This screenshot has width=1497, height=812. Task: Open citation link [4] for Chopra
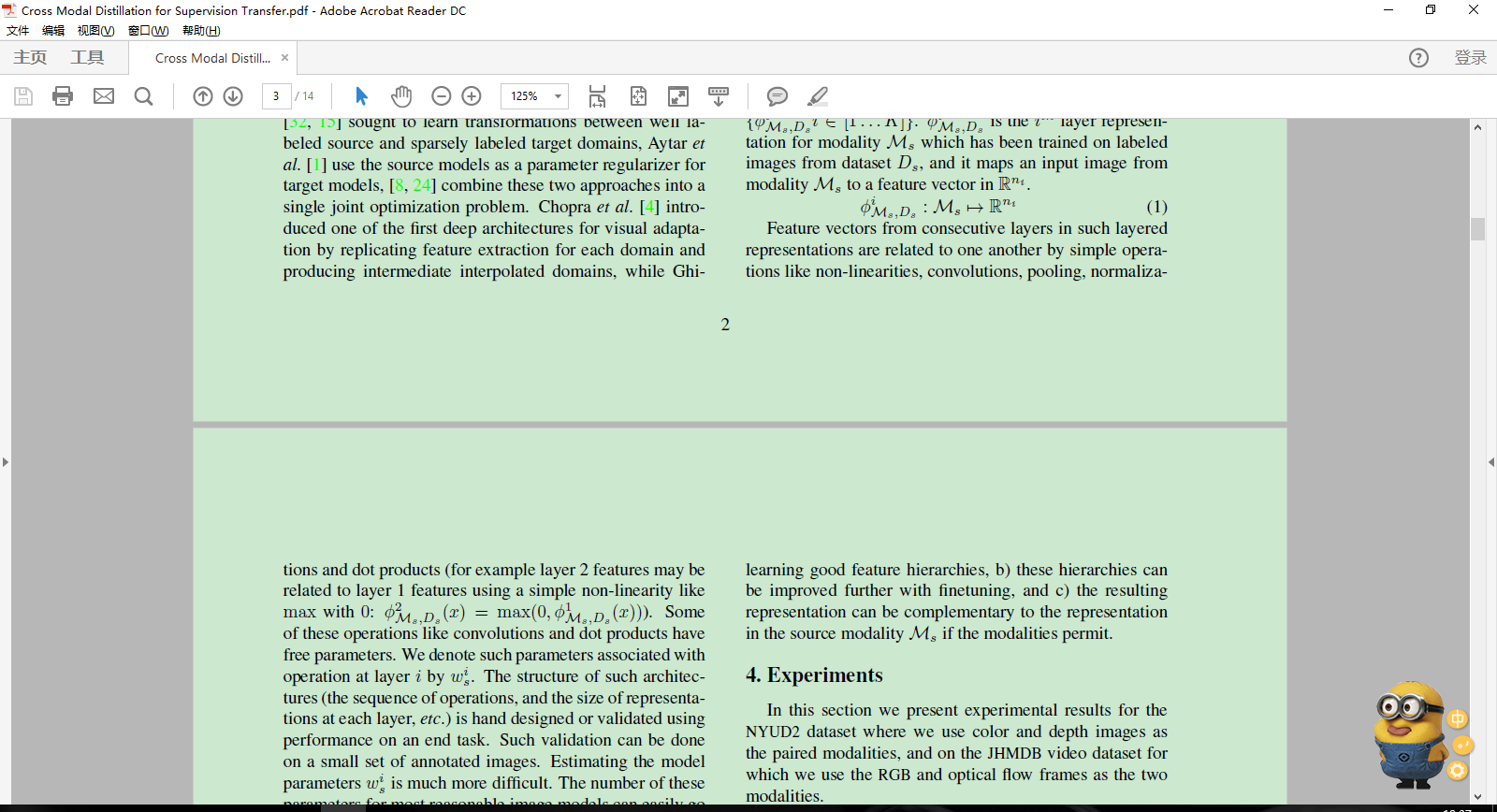point(649,207)
